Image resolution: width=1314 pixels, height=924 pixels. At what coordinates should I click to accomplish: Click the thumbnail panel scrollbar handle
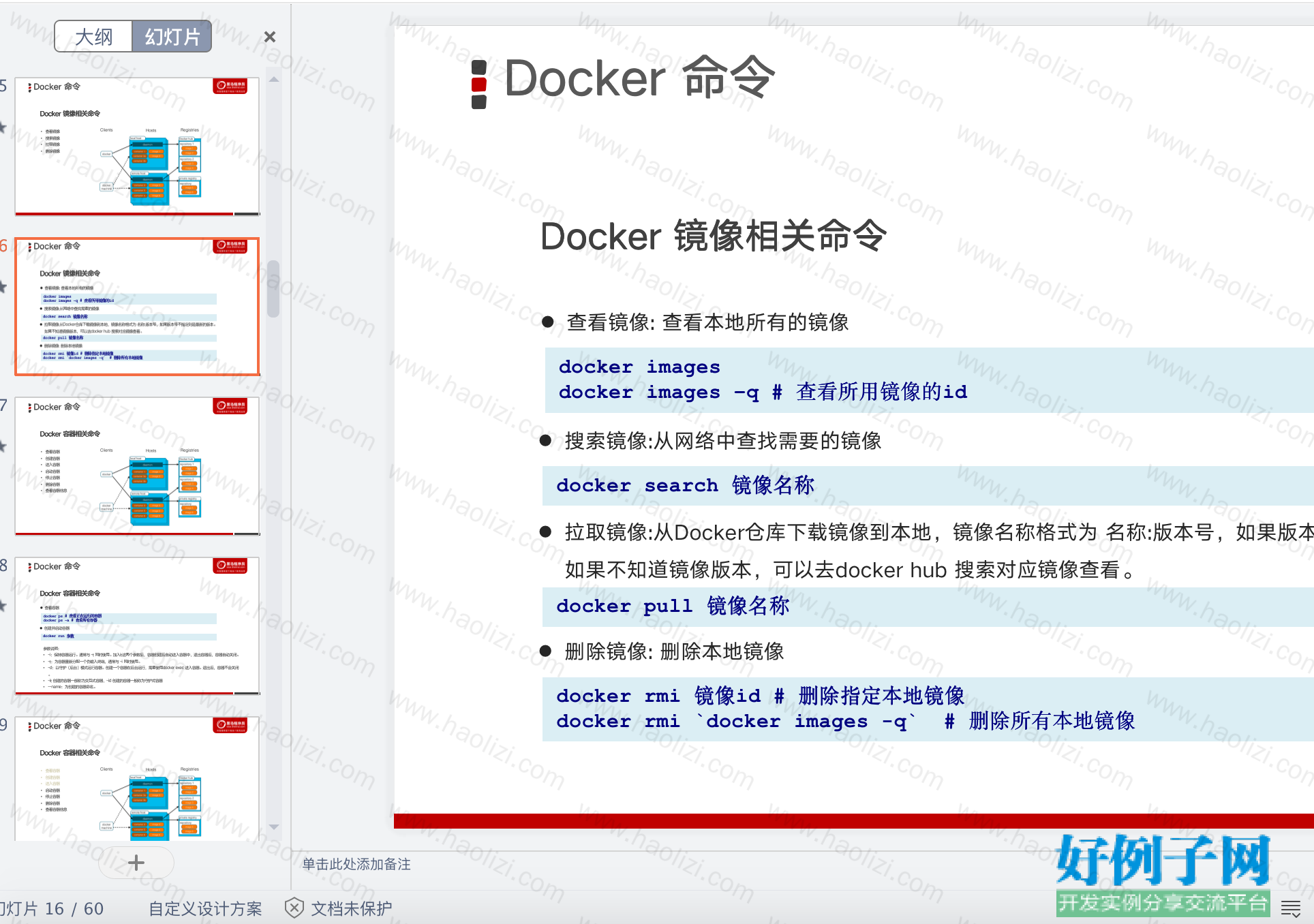[274, 289]
